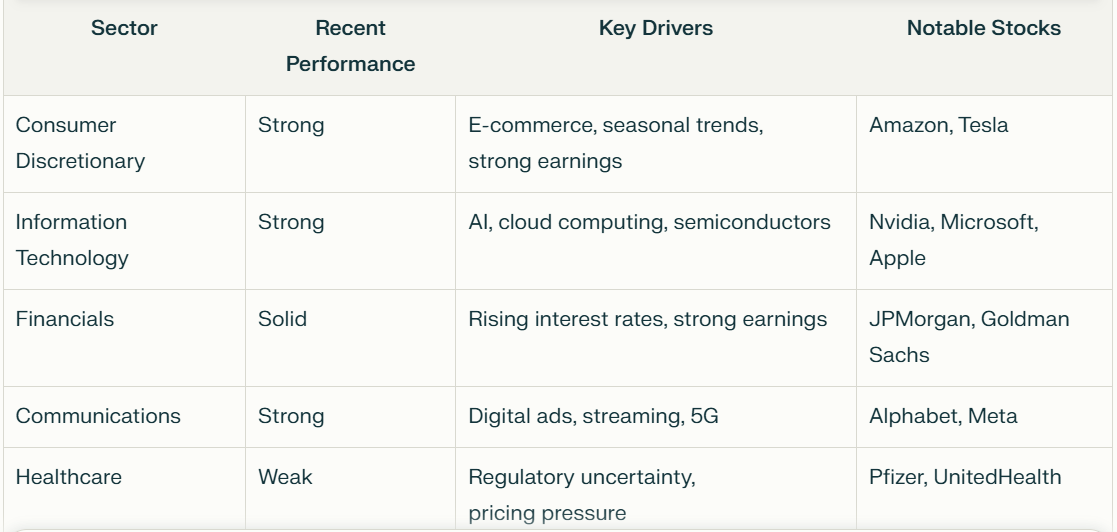Select the Key Drivers header cell
The height and width of the screenshot is (532, 1117).
coord(655,47)
